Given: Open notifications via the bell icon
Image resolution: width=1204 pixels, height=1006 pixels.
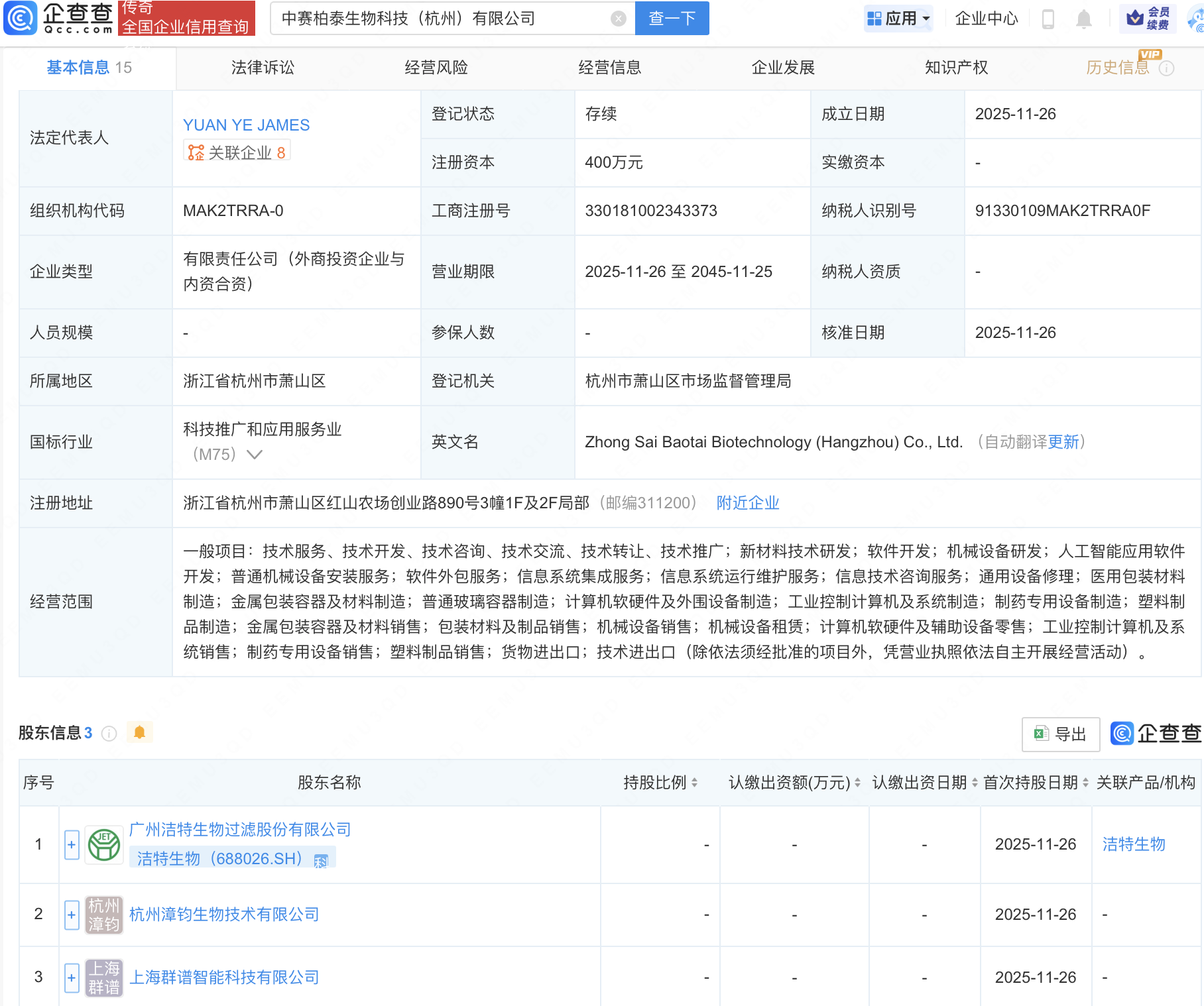Looking at the screenshot, I should [1083, 19].
